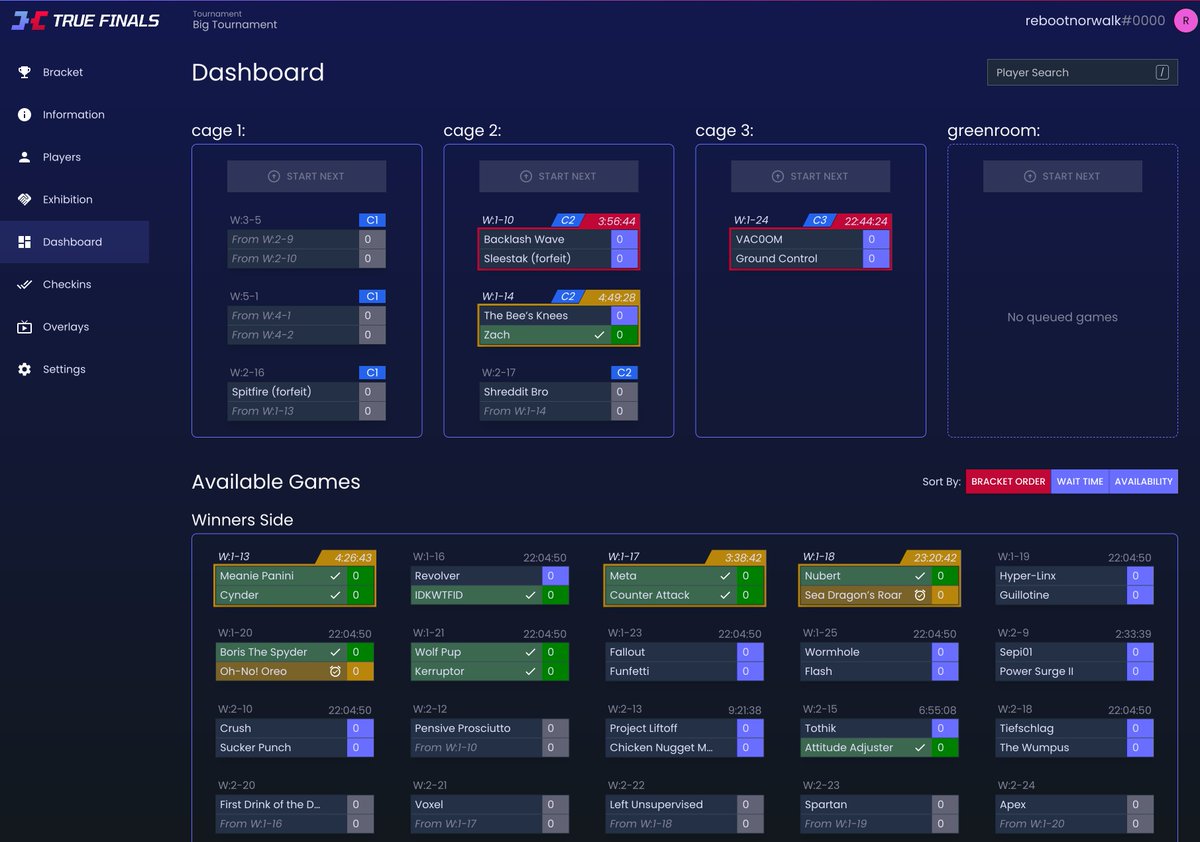The width and height of the screenshot is (1200, 842).
Task: Click C3 cage tag on game W:1-24
Action: (819, 220)
